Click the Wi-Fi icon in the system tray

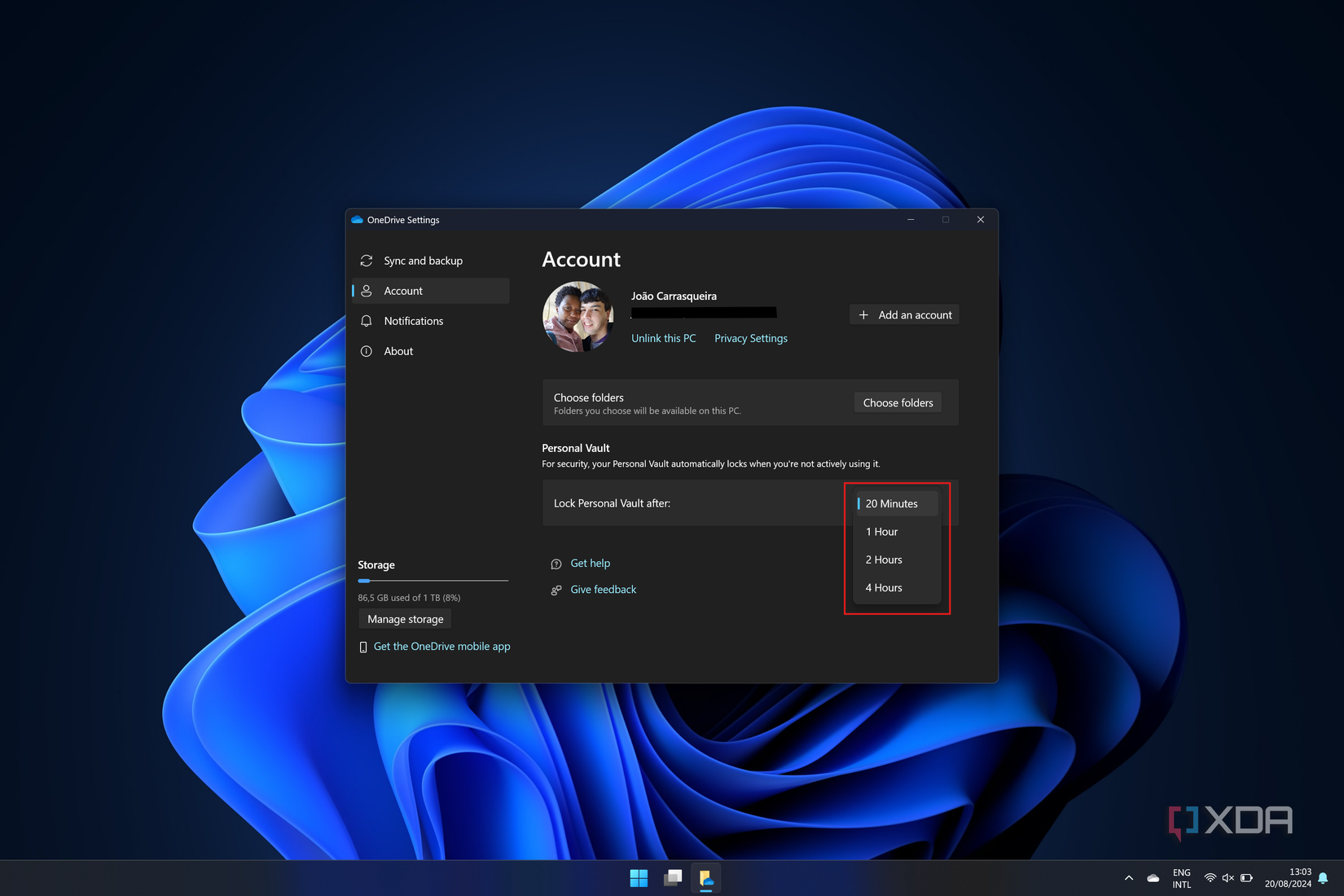tap(1212, 877)
